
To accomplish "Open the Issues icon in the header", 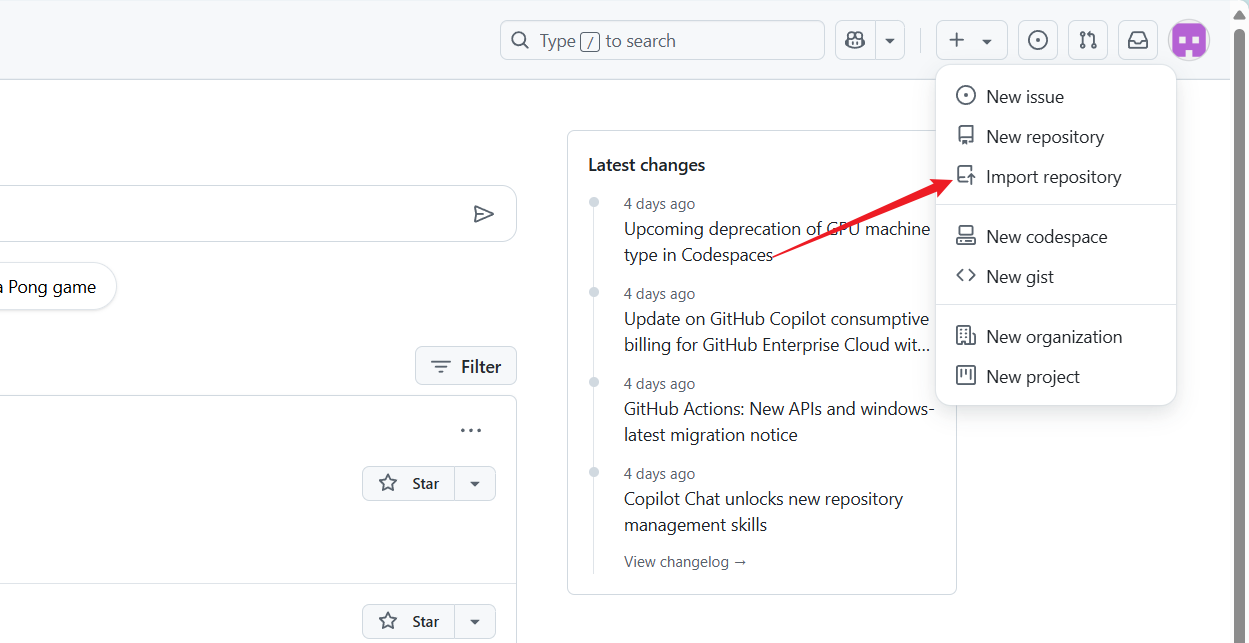I will coord(1038,40).
